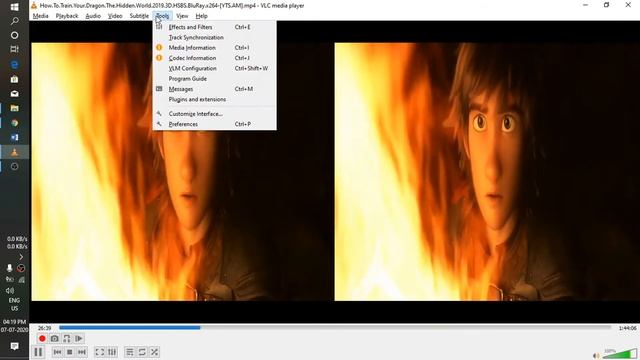Click the VLC cone icon in title bar
Screen dimensions: 640x360
[34, 5]
